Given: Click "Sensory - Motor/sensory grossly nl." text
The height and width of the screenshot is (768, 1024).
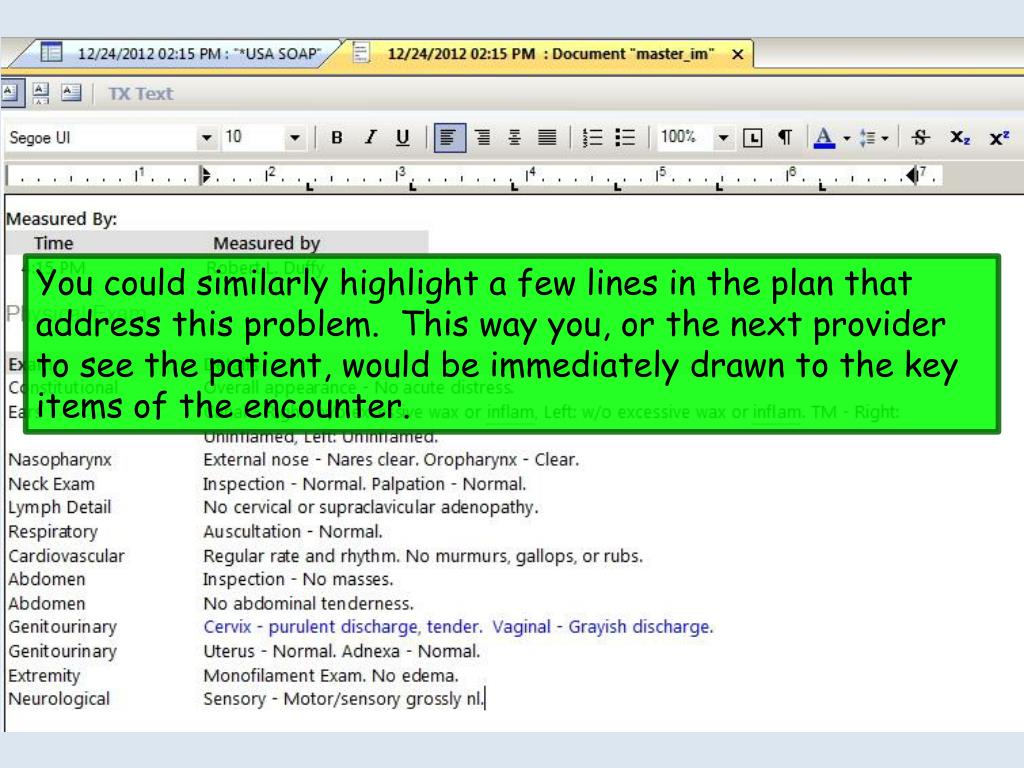Looking at the screenshot, I should [344, 699].
